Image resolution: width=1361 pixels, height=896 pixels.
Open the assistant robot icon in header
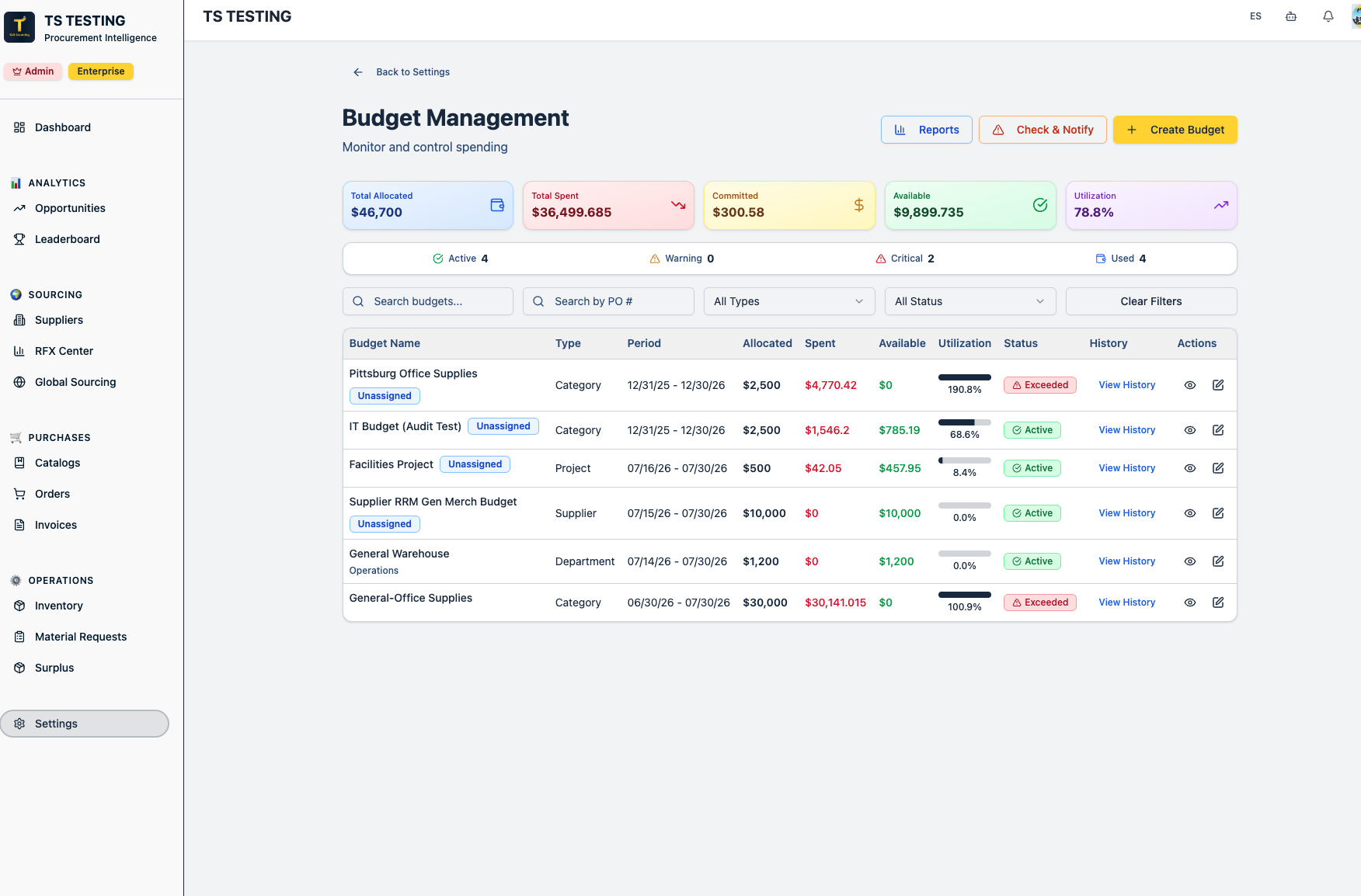tap(1291, 16)
